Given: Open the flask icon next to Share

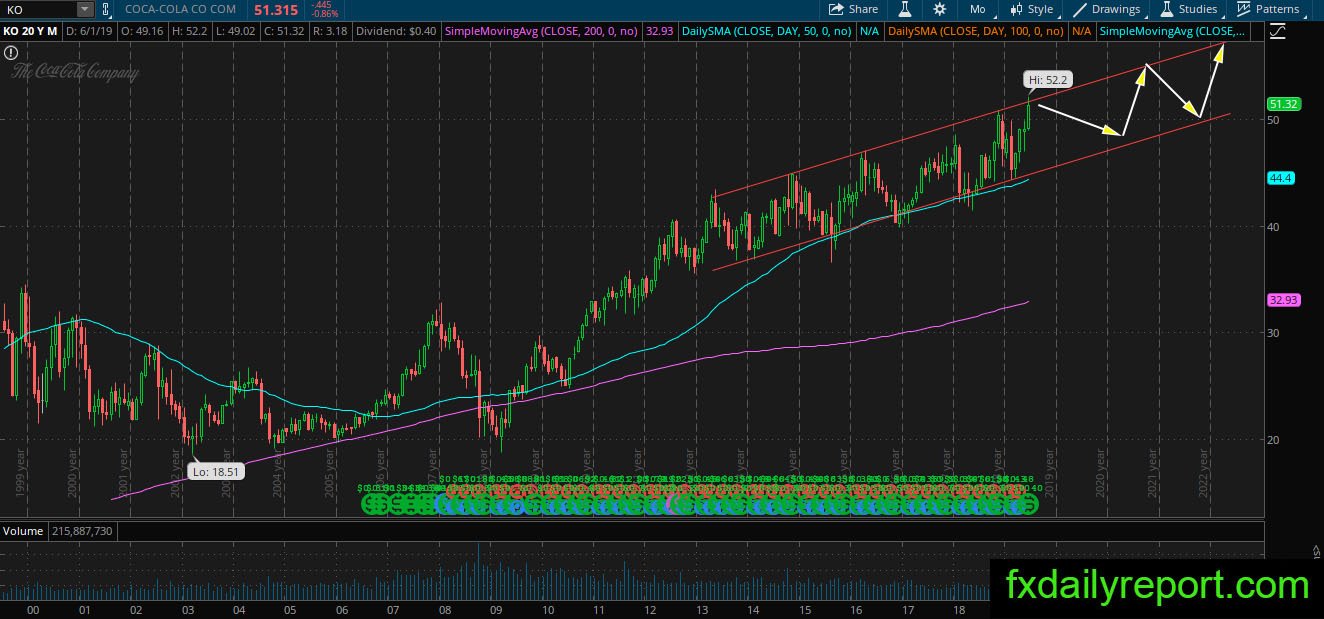Looking at the screenshot, I should click(x=905, y=9).
